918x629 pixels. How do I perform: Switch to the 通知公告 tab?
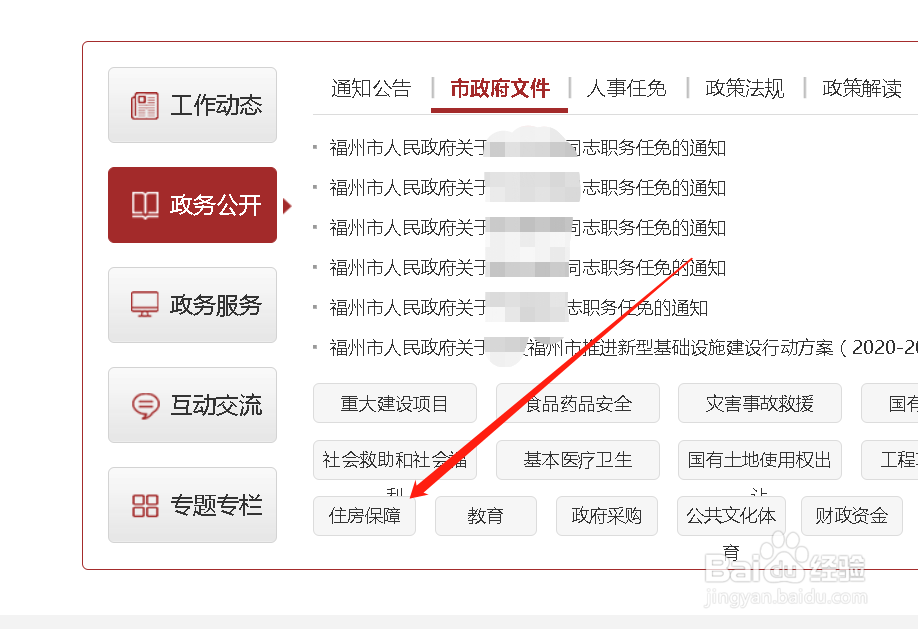(371, 88)
